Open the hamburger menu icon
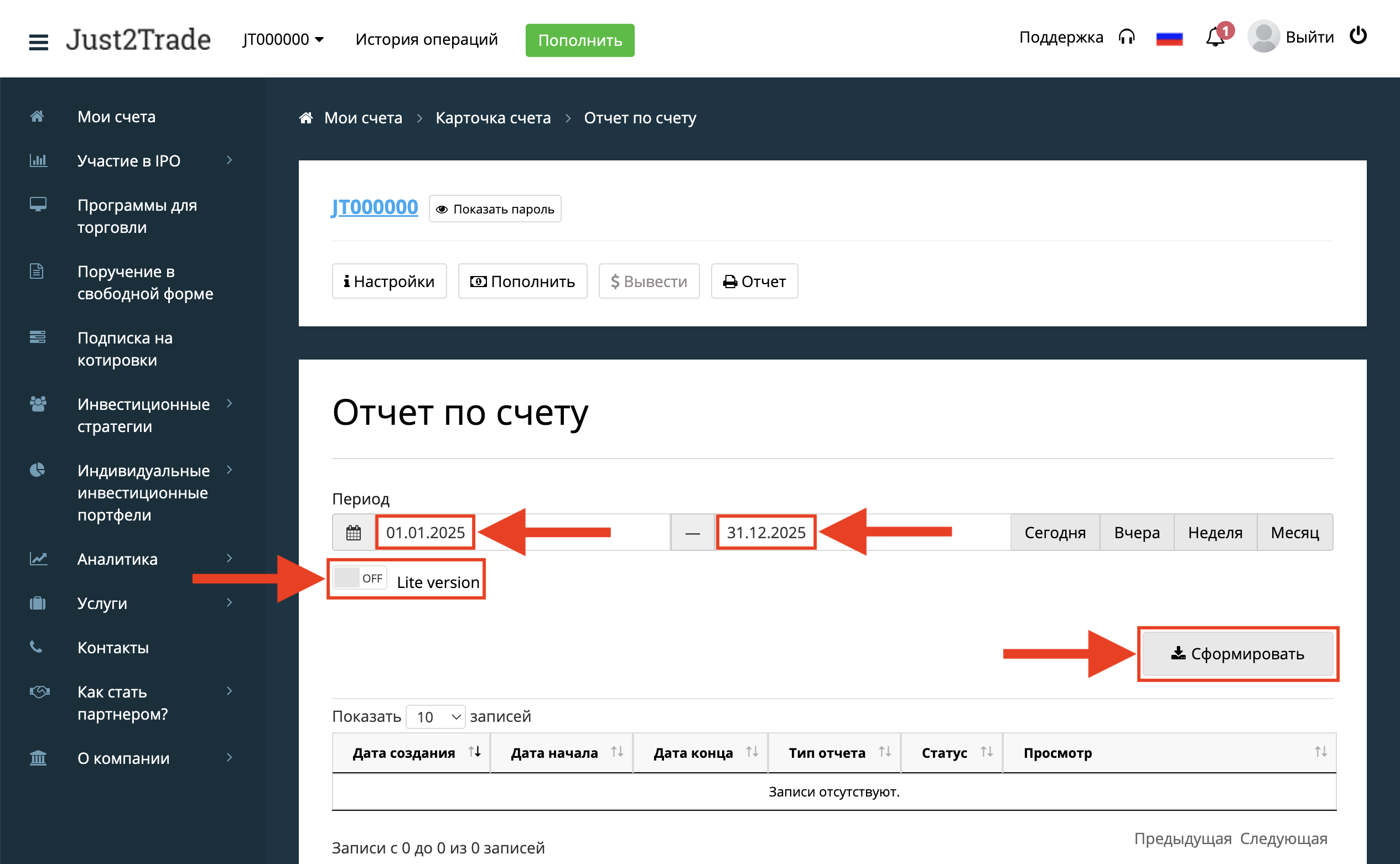The width and height of the screenshot is (1400, 864). point(38,41)
